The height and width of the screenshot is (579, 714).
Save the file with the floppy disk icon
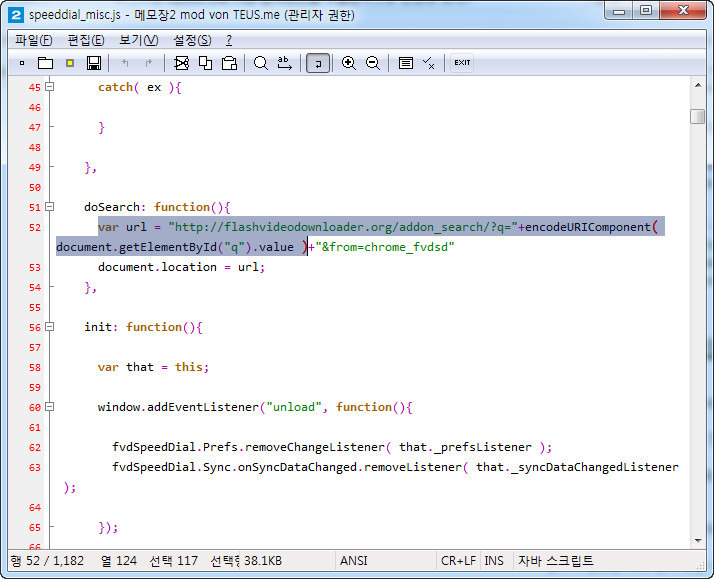point(94,63)
